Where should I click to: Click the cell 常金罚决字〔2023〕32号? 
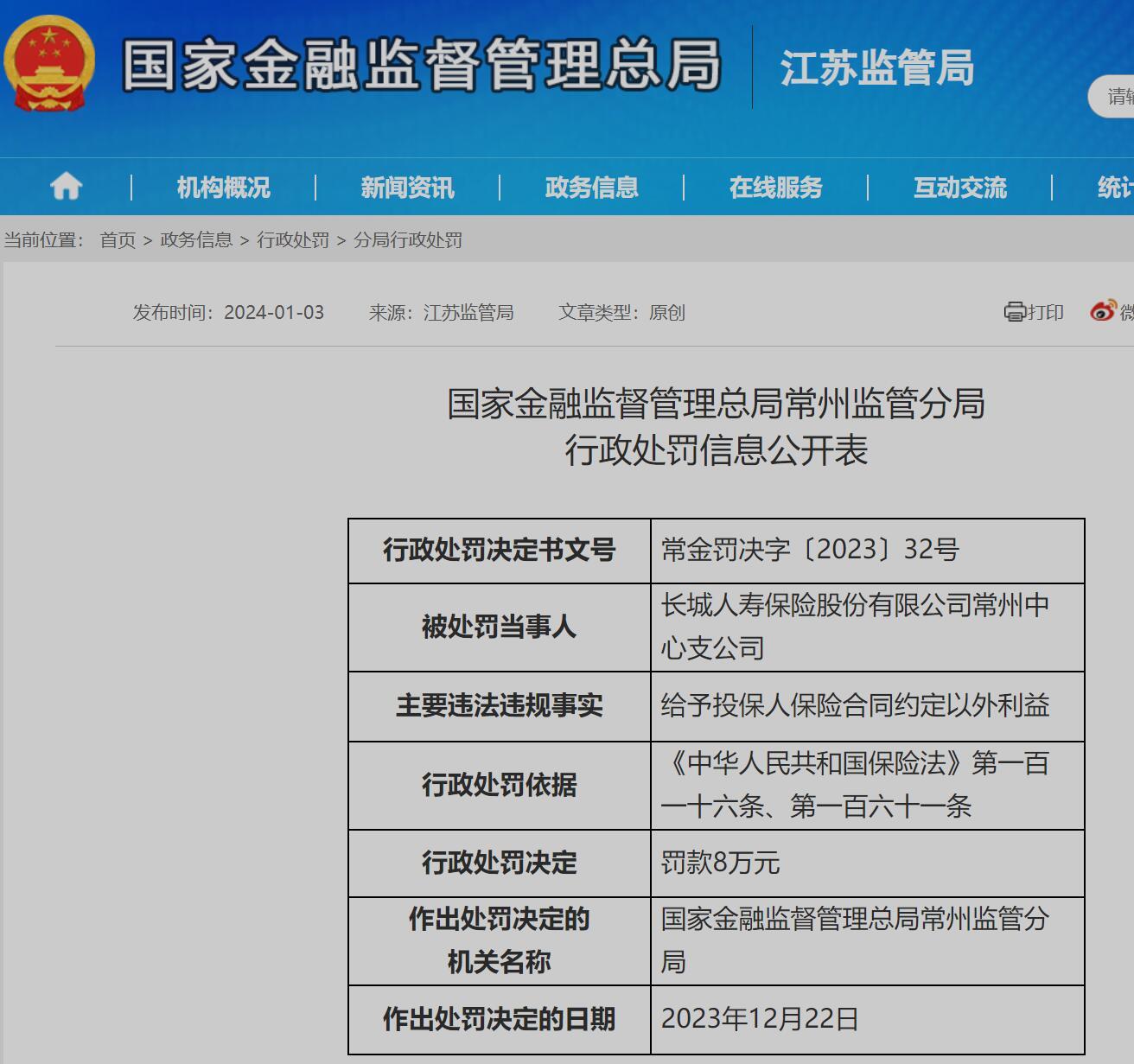[x=868, y=551]
